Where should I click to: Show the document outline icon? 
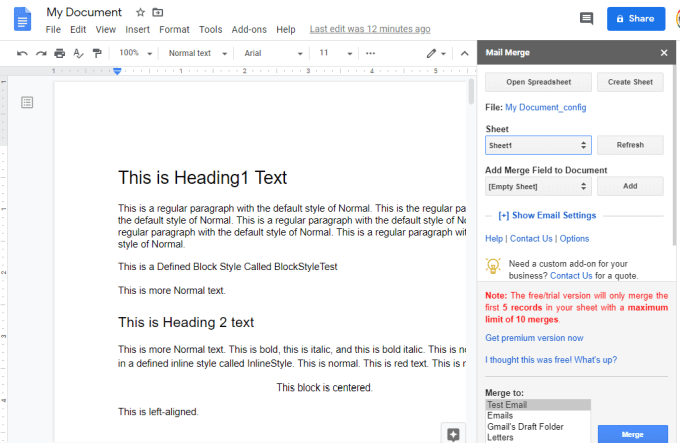coord(27,103)
